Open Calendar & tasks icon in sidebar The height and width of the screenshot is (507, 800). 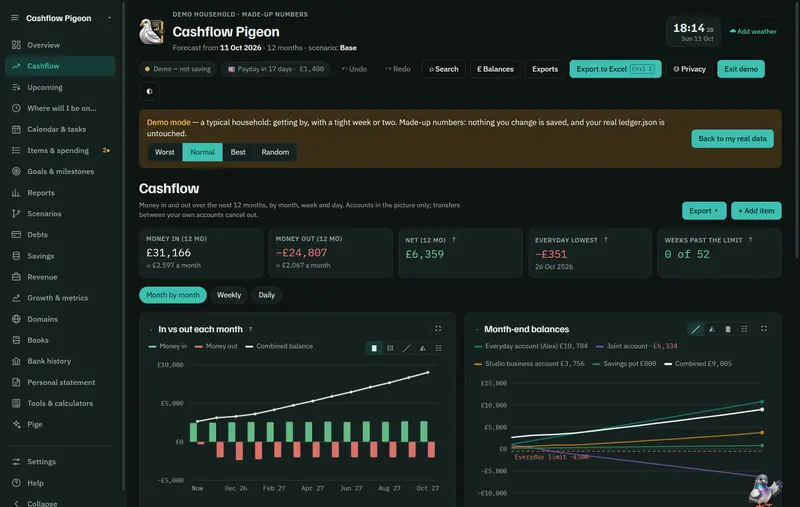16,129
